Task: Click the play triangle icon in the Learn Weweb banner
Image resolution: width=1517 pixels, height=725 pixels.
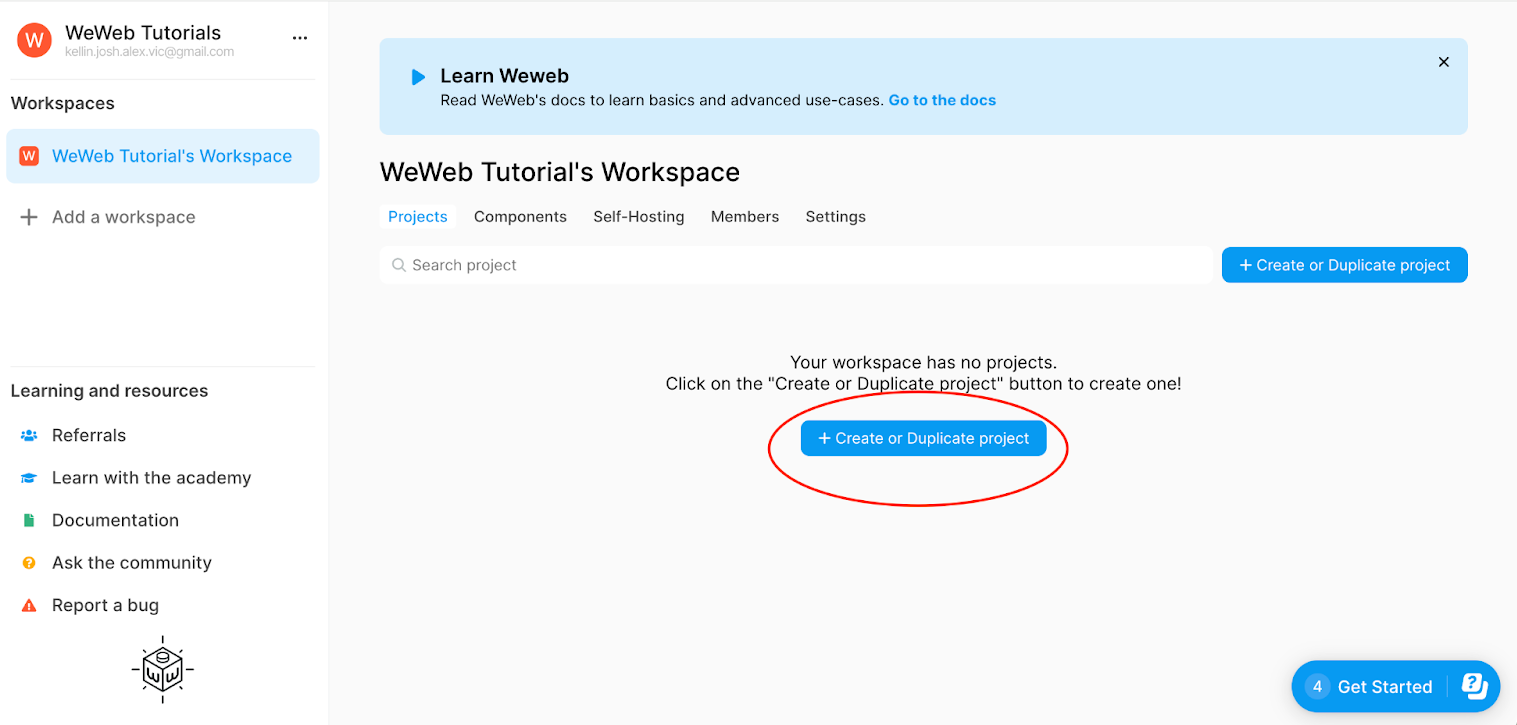Action: (418, 76)
